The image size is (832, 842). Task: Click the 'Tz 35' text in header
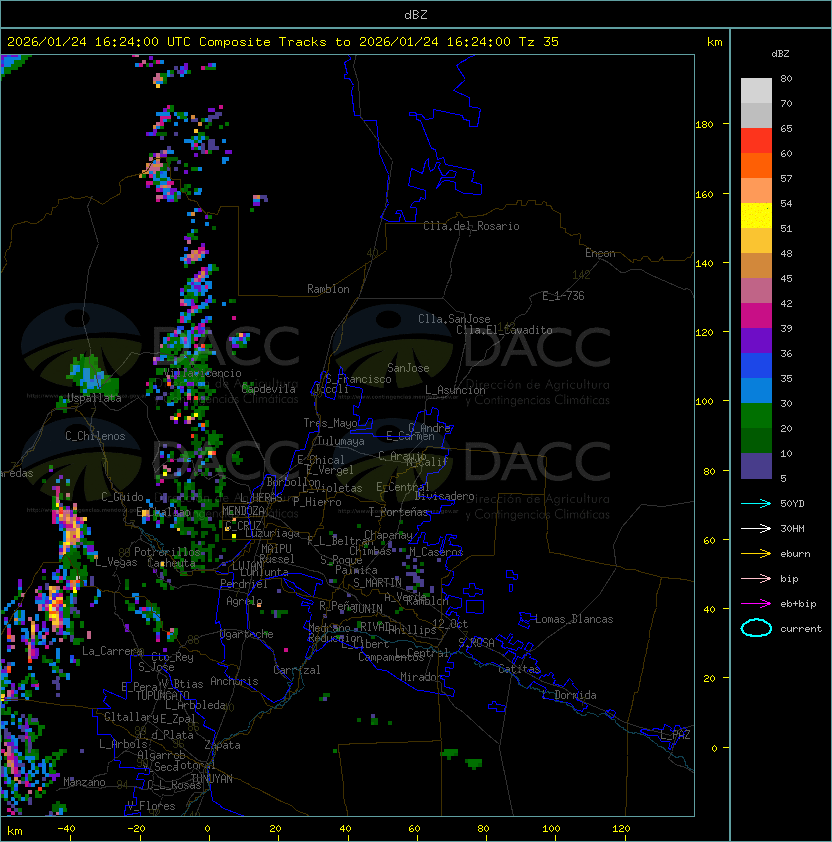(539, 42)
